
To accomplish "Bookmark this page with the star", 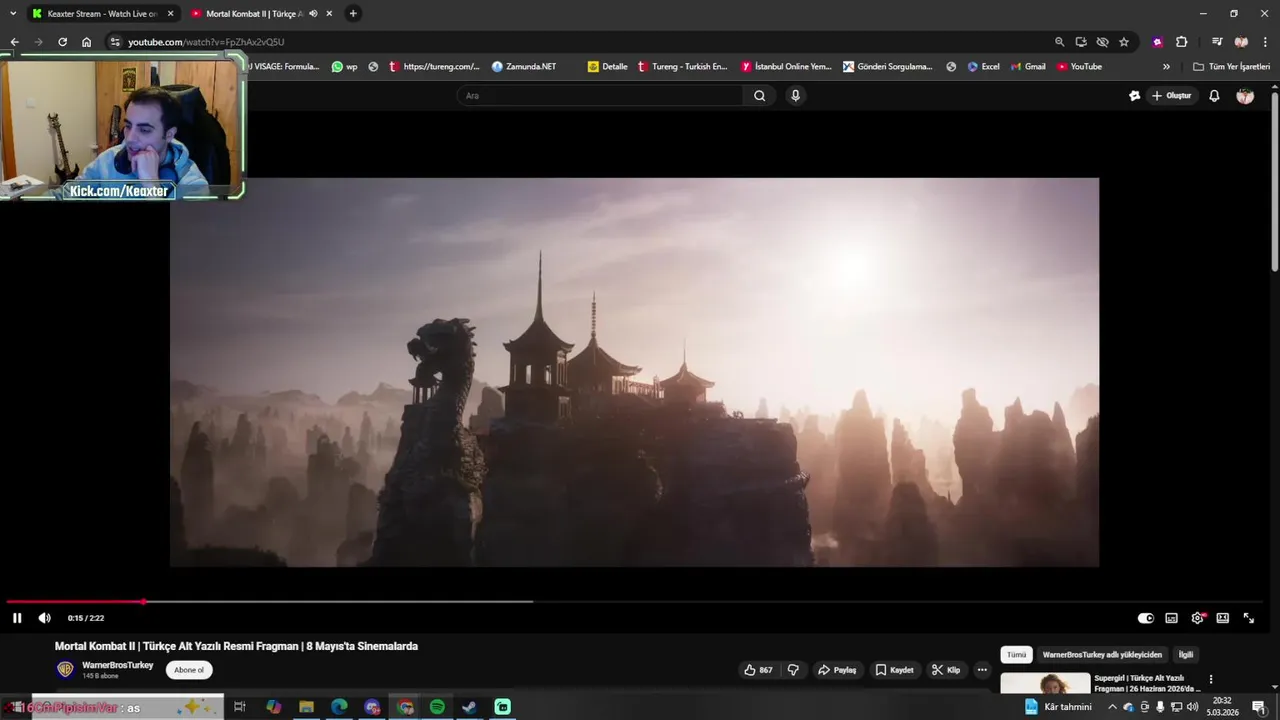I will (x=1124, y=42).
